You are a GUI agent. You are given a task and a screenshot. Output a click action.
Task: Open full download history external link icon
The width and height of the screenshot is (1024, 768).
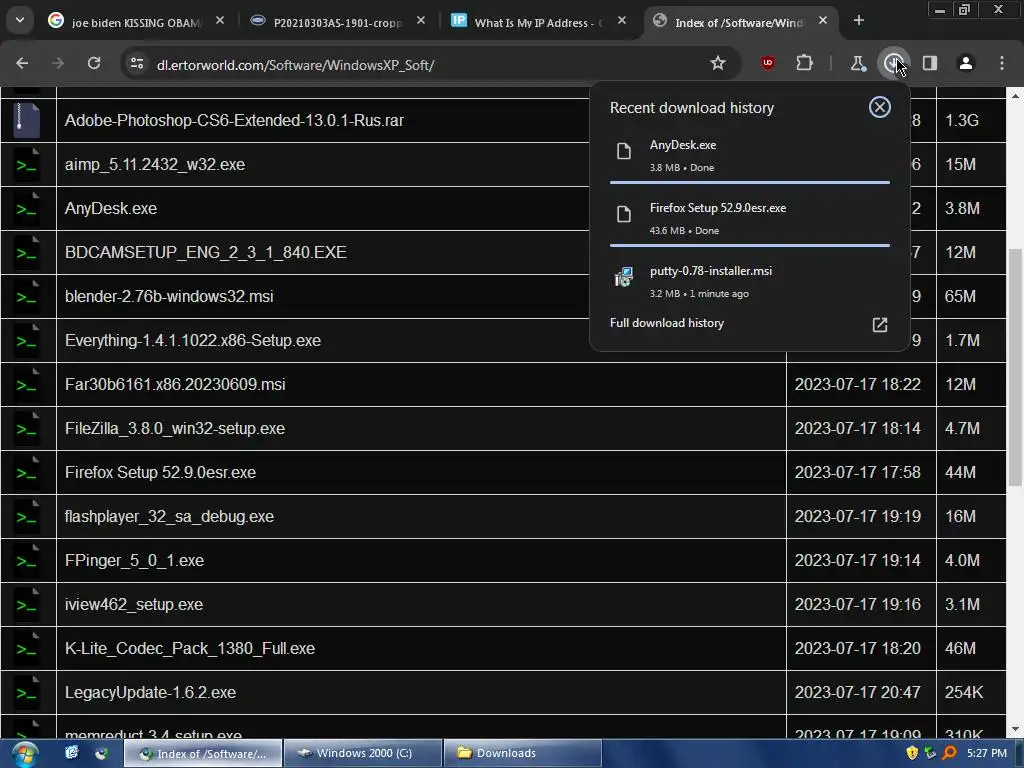[x=880, y=325]
